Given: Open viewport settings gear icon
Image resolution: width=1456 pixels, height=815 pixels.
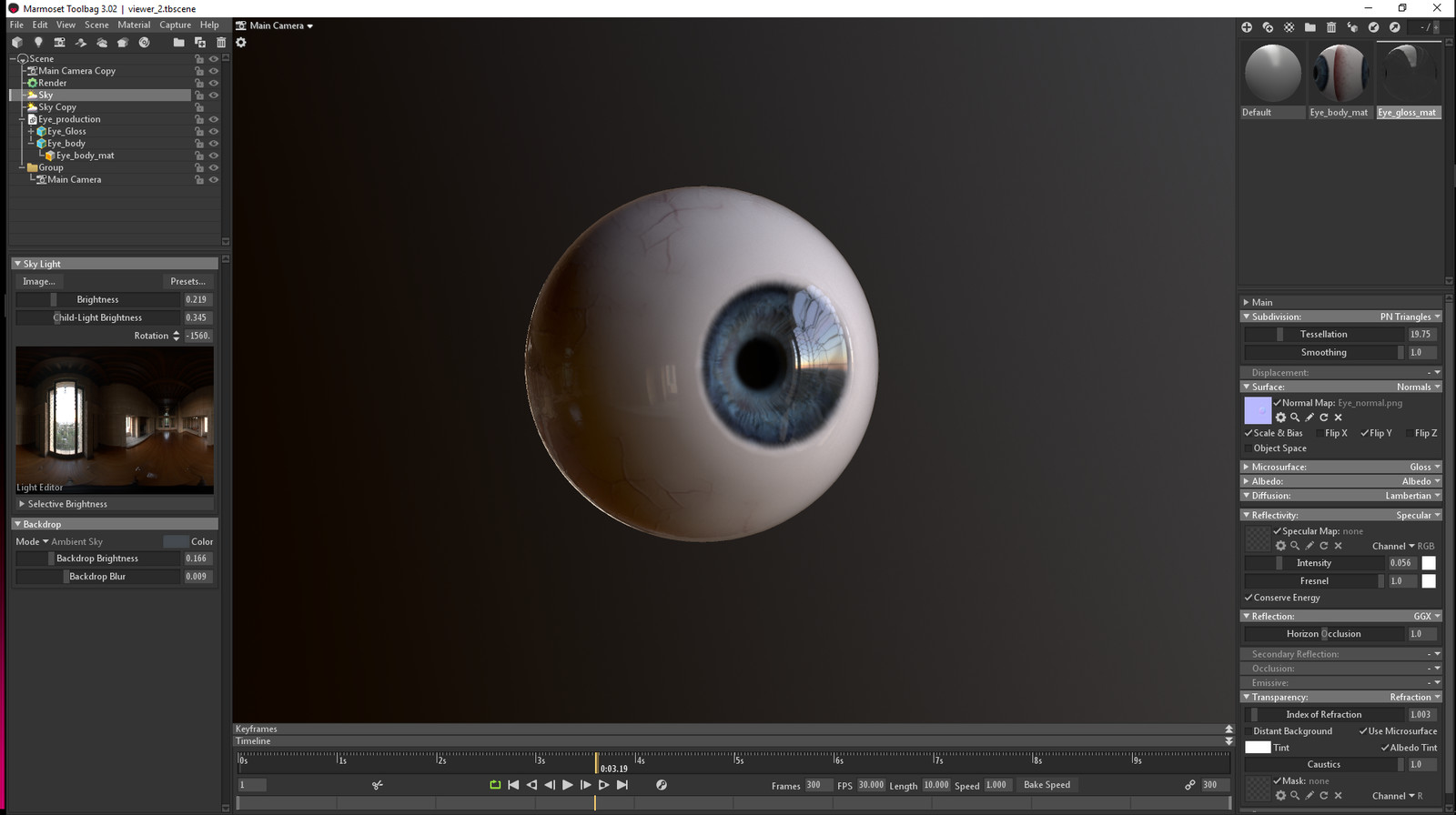Looking at the screenshot, I should [x=241, y=42].
